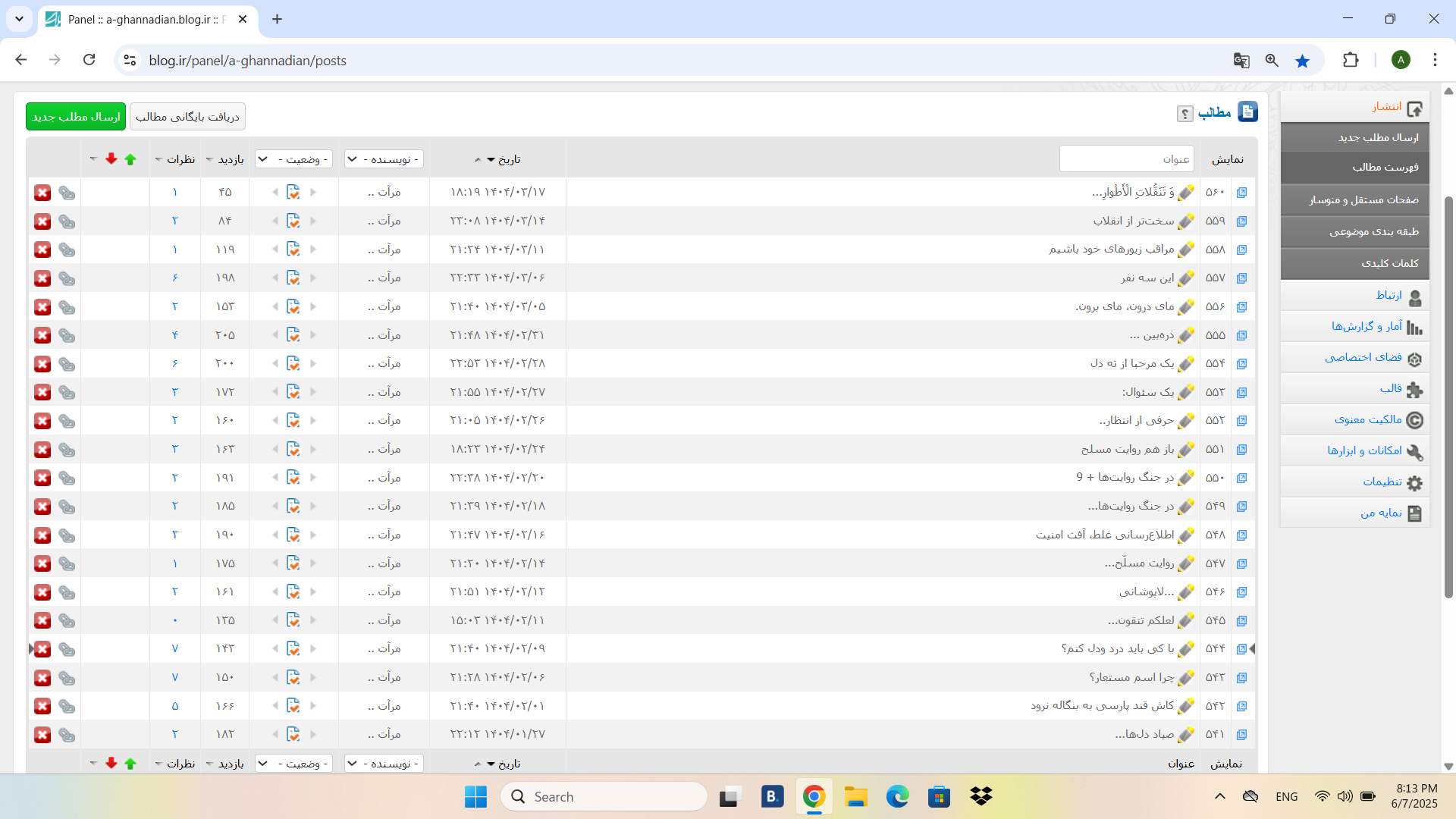Click the green up arrow in table header
This screenshot has width=1456, height=819.
(x=130, y=159)
